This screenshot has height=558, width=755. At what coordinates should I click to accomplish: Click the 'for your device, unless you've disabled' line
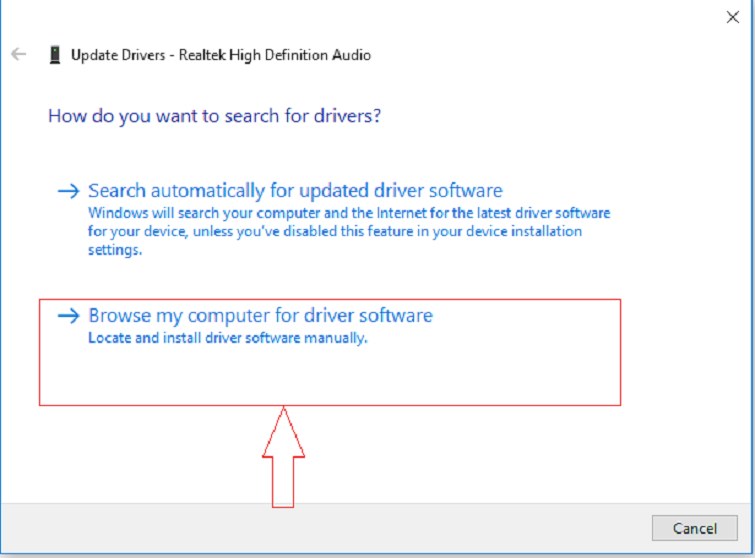(334, 231)
